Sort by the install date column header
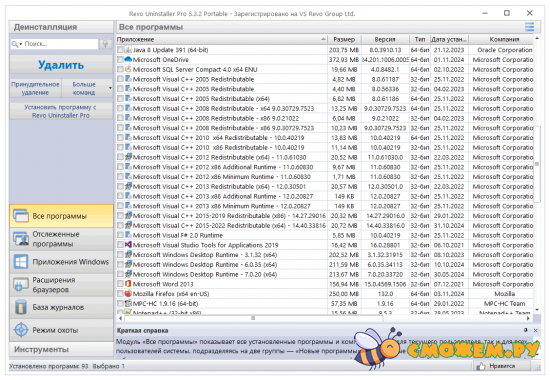Image resolution: width=550 pixels, height=380 pixels. point(449,39)
